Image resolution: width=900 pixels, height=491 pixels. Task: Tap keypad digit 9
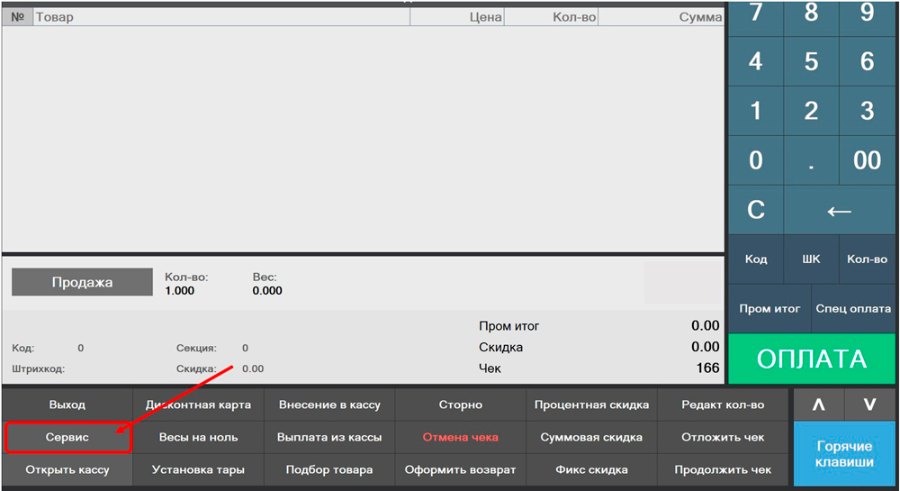[x=867, y=18]
